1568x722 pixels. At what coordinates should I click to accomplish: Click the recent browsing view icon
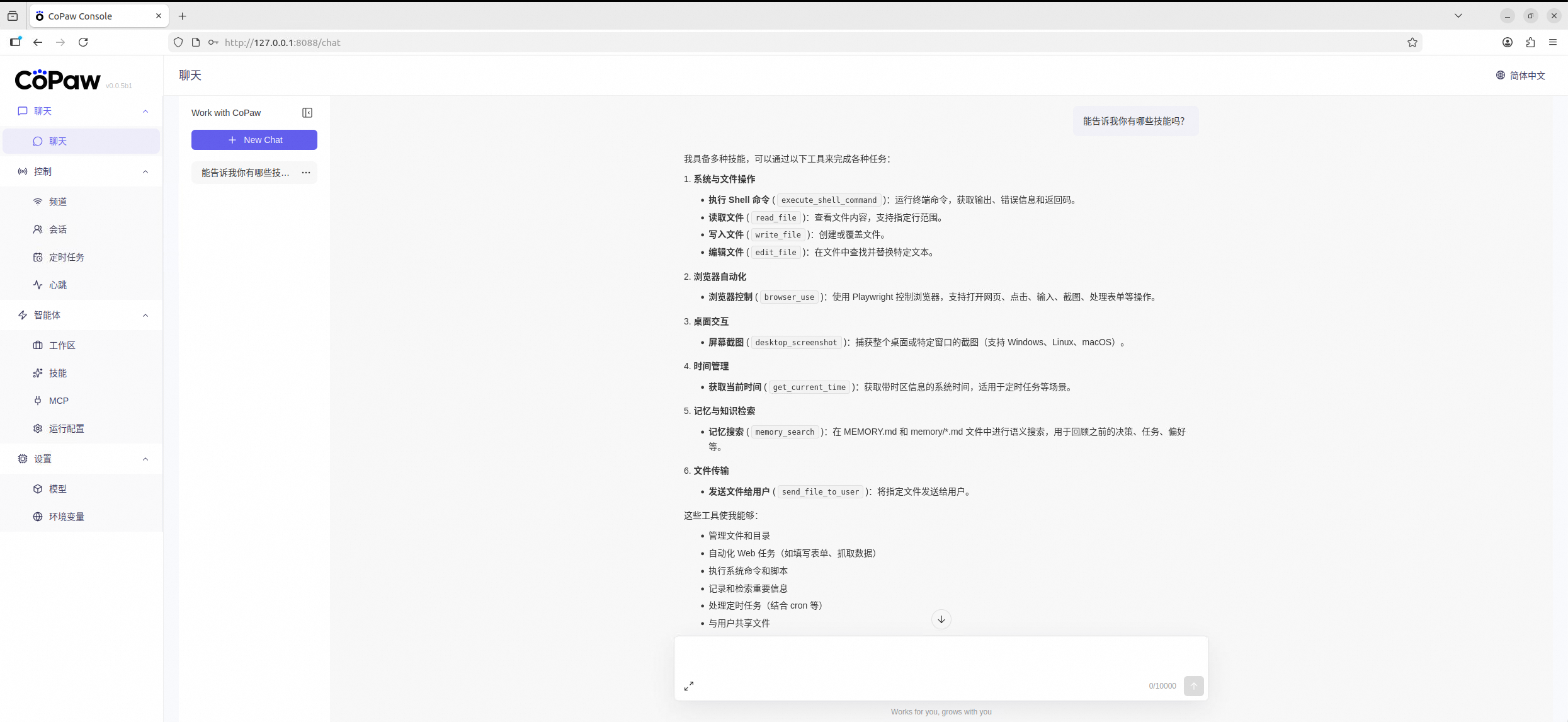pos(13,16)
